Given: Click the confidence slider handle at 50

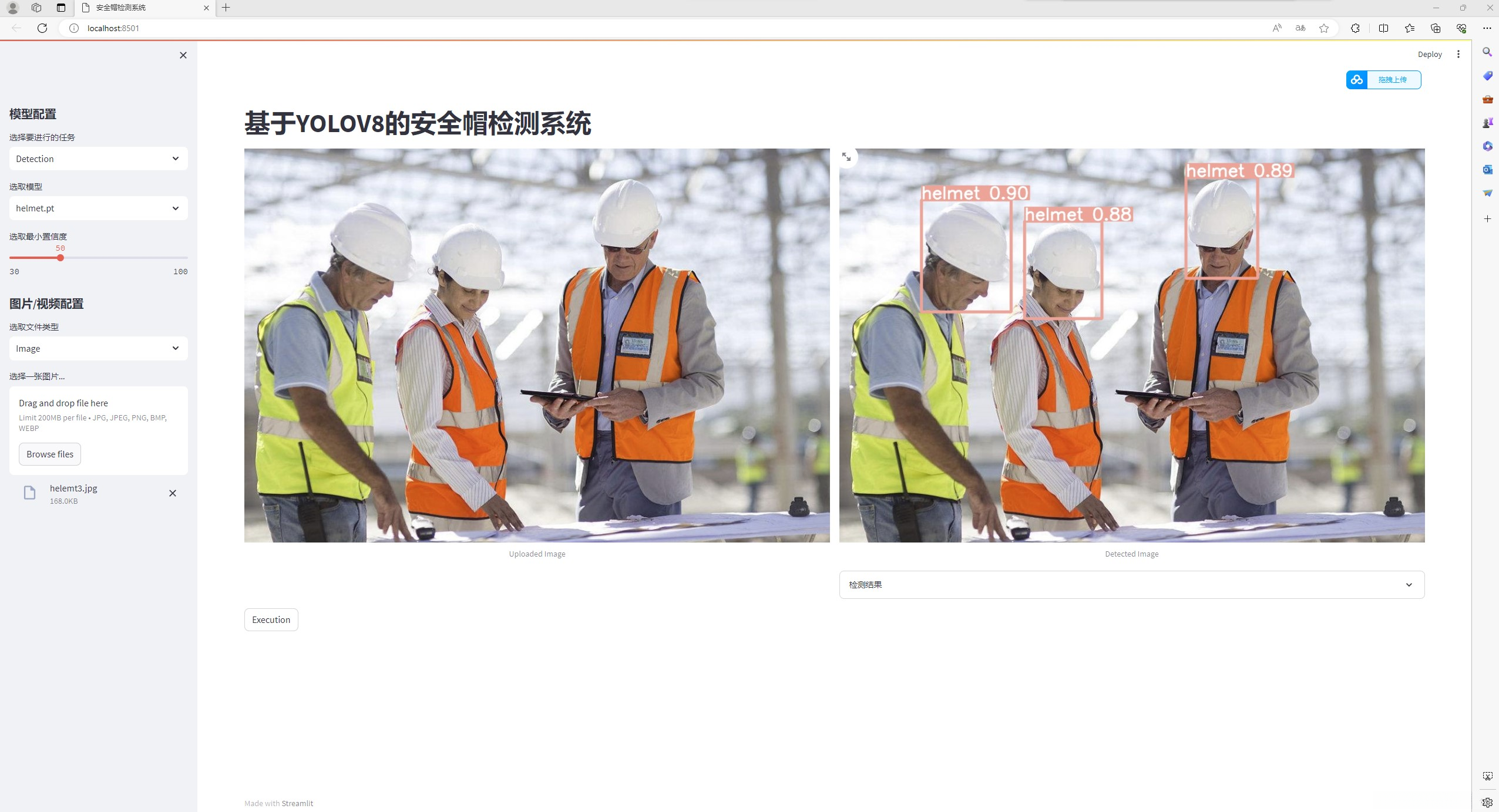Looking at the screenshot, I should pyautogui.click(x=61, y=258).
